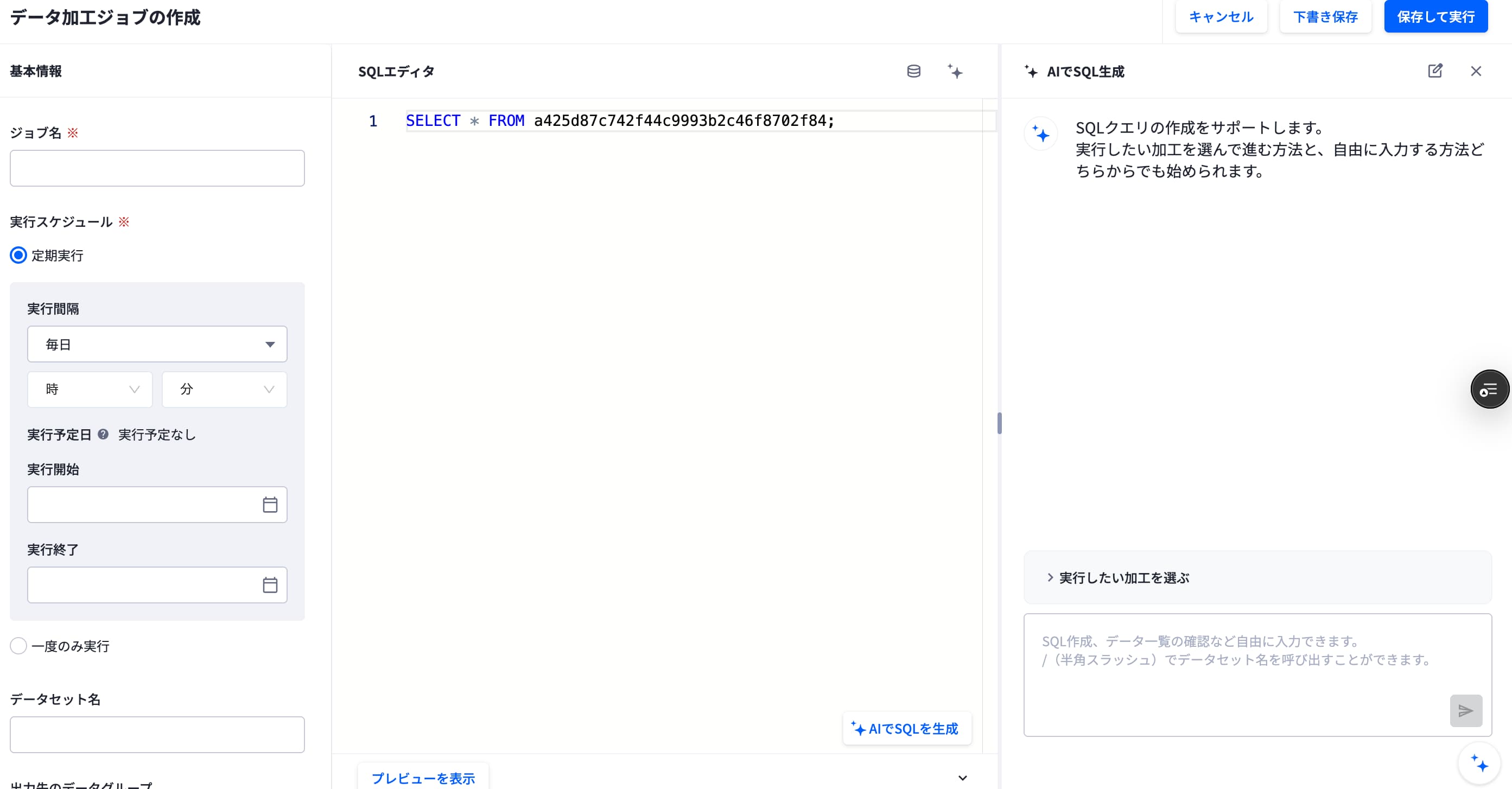This screenshot has width=1512, height=789.
Task: Open the 分 minute dropdown
Action: [224, 389]
